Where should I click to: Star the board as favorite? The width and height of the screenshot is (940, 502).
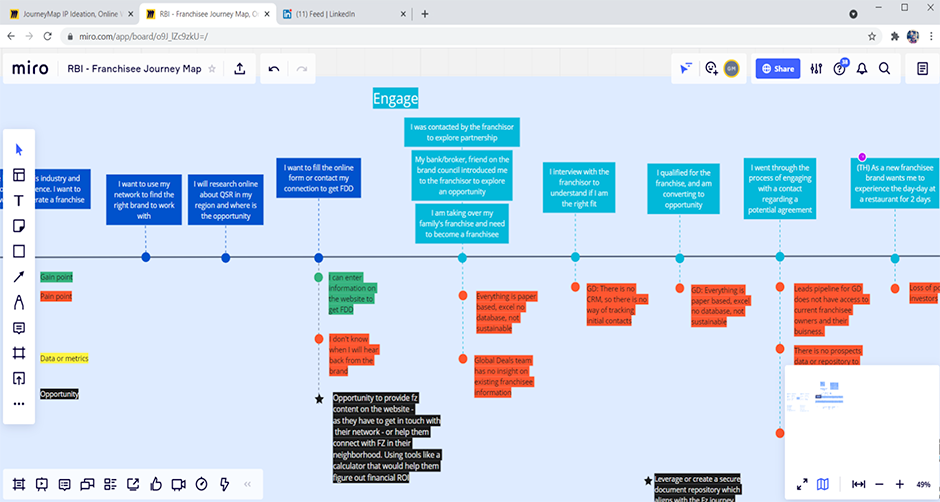(212, 68)
